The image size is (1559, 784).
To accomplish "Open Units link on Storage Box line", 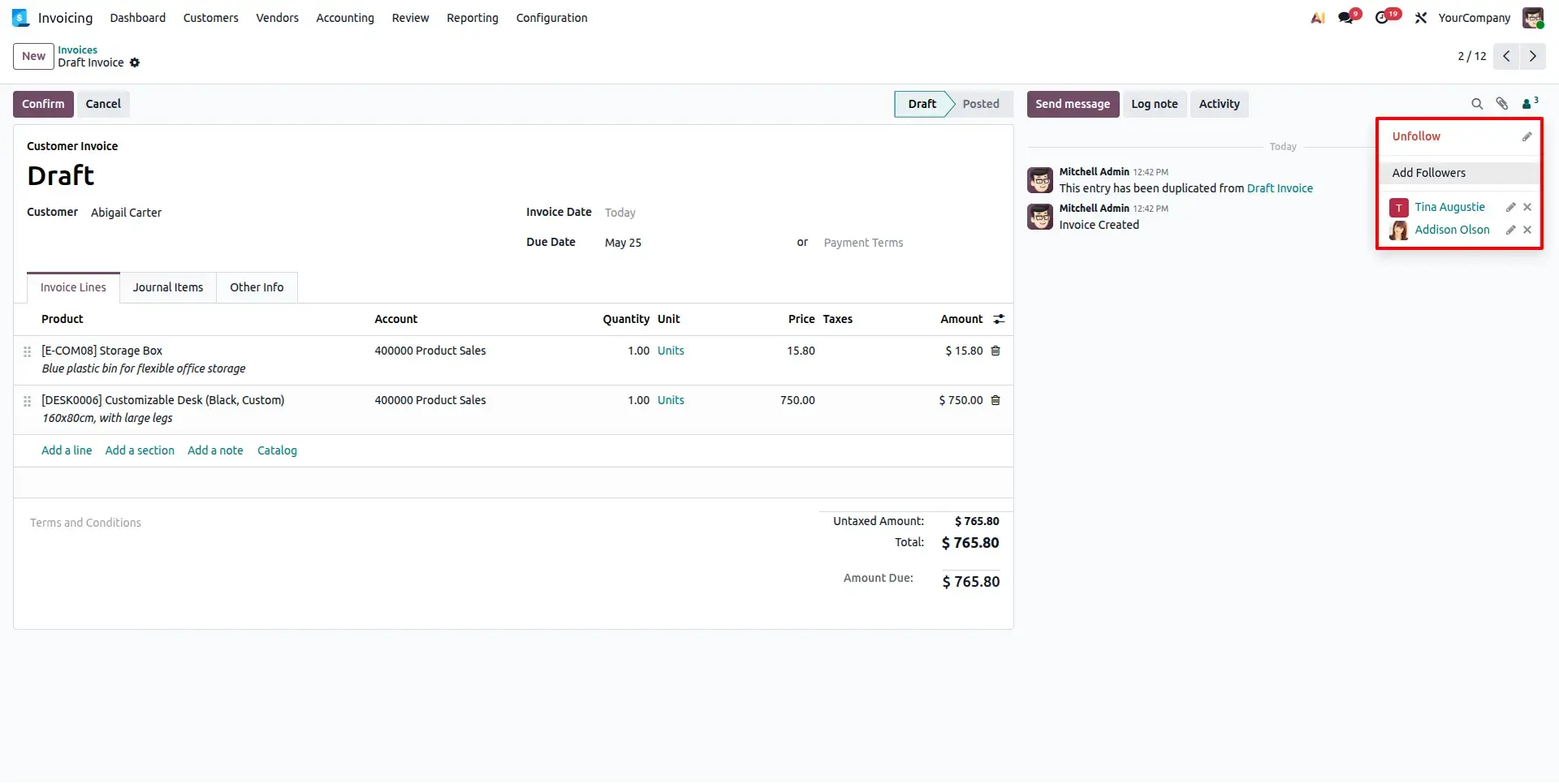I will (671, 351).
